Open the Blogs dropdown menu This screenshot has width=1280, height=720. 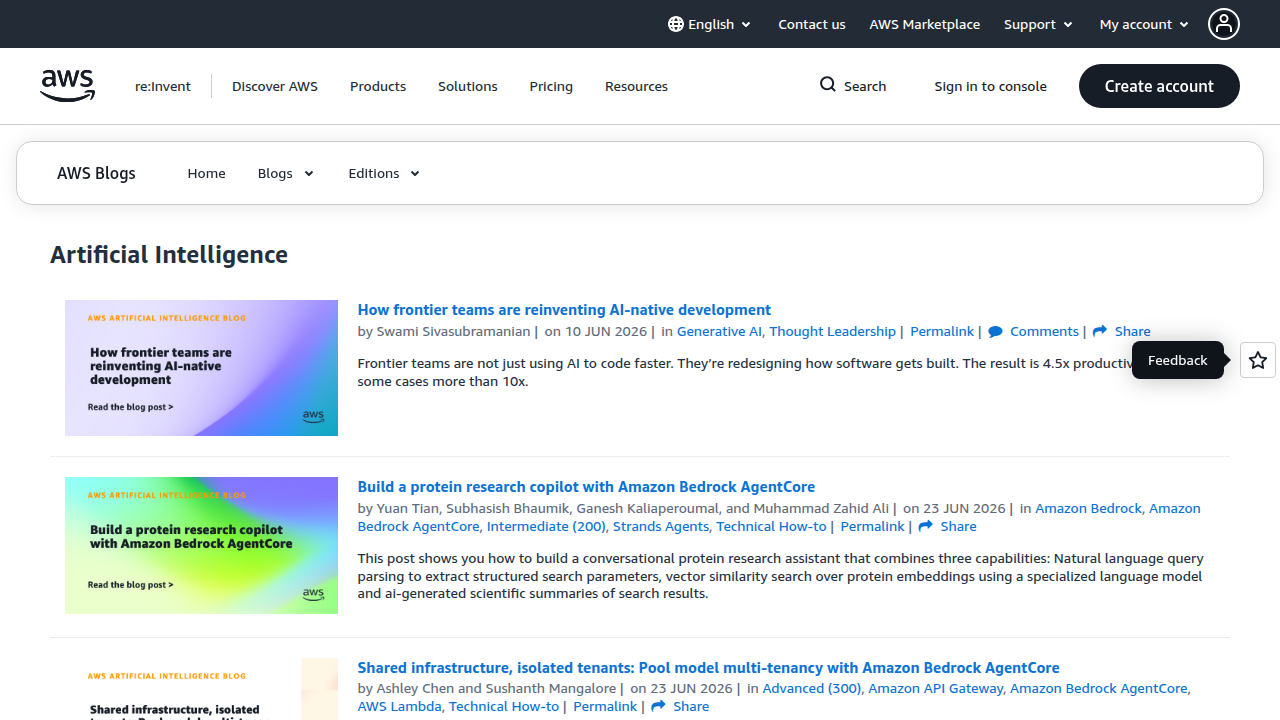click(286, 173)
